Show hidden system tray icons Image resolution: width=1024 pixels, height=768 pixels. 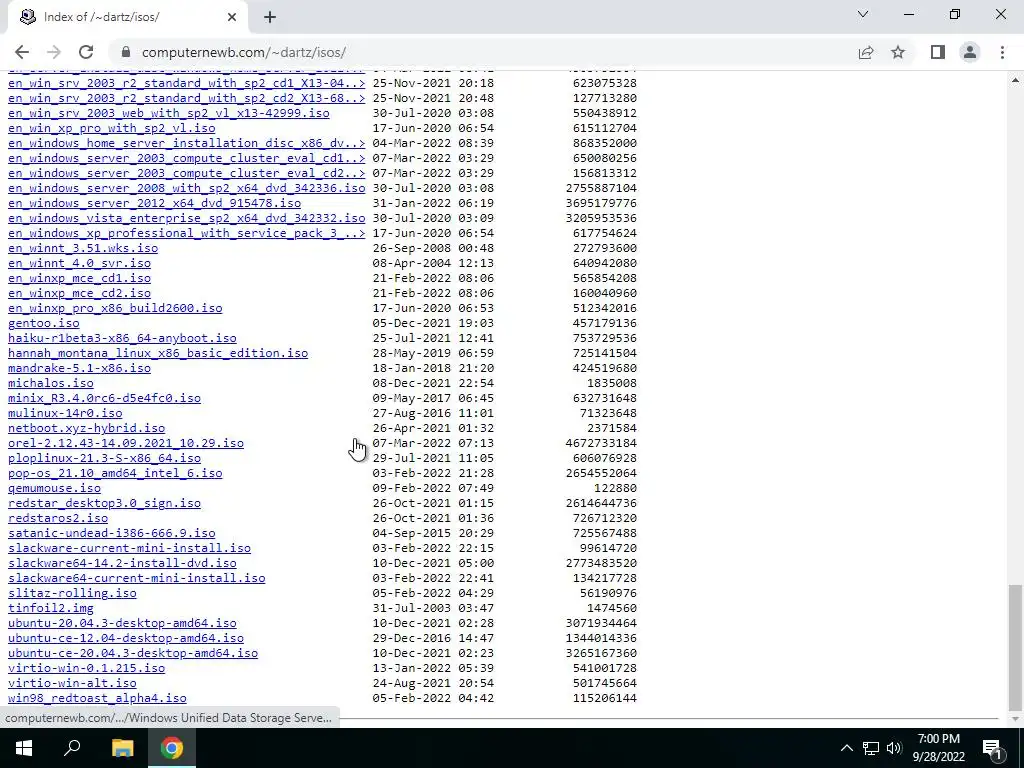pyautogui.click(x=846, y=748)
